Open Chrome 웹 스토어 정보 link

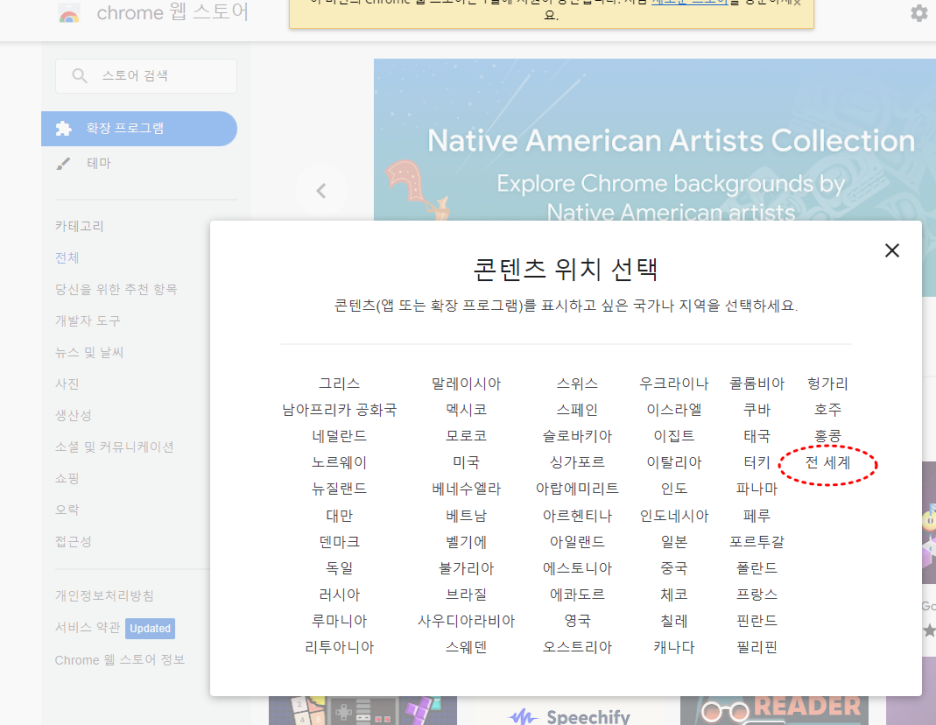coord(120,660)
